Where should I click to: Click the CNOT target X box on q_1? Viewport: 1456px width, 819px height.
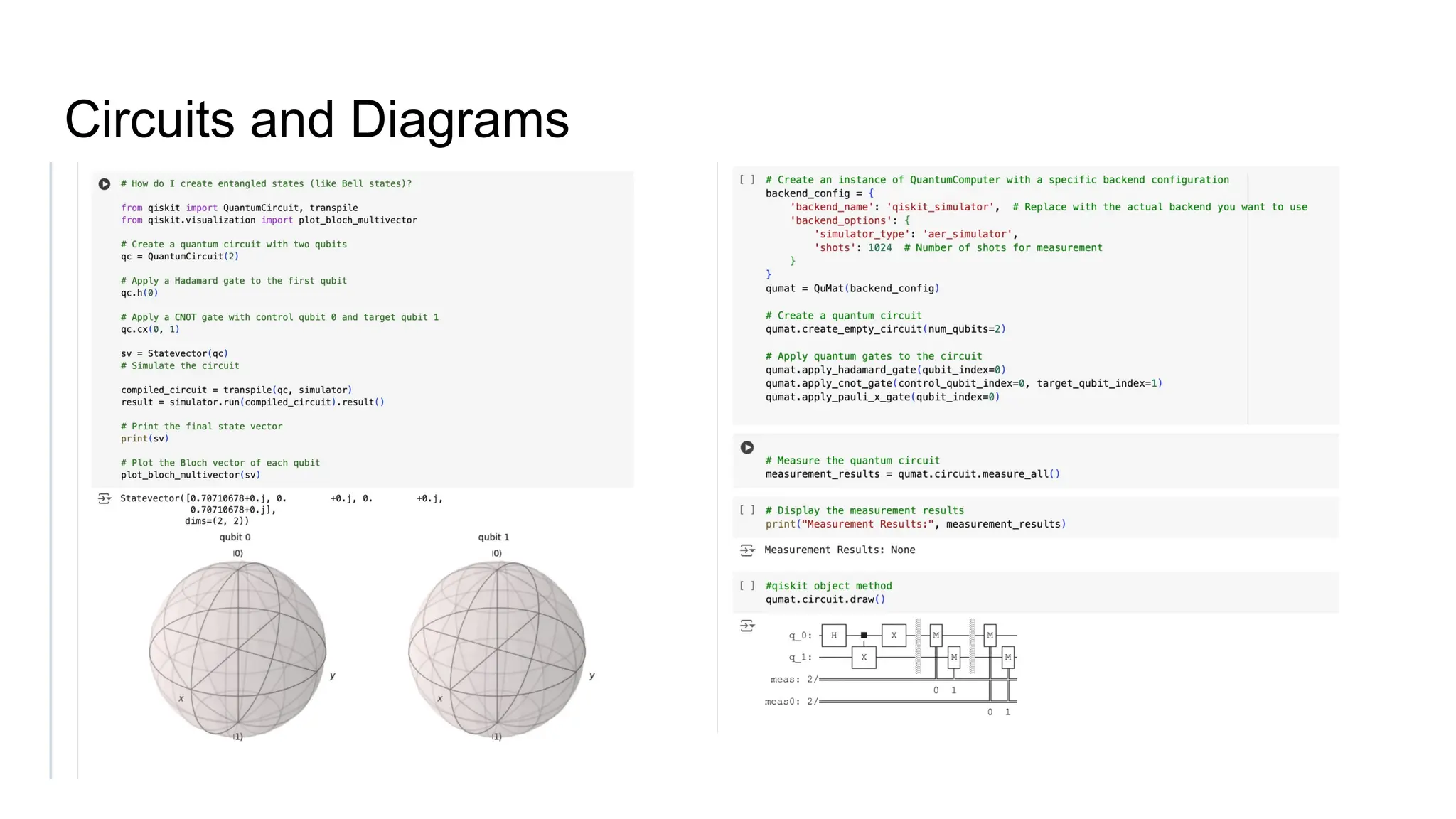[x=864, y=658]
